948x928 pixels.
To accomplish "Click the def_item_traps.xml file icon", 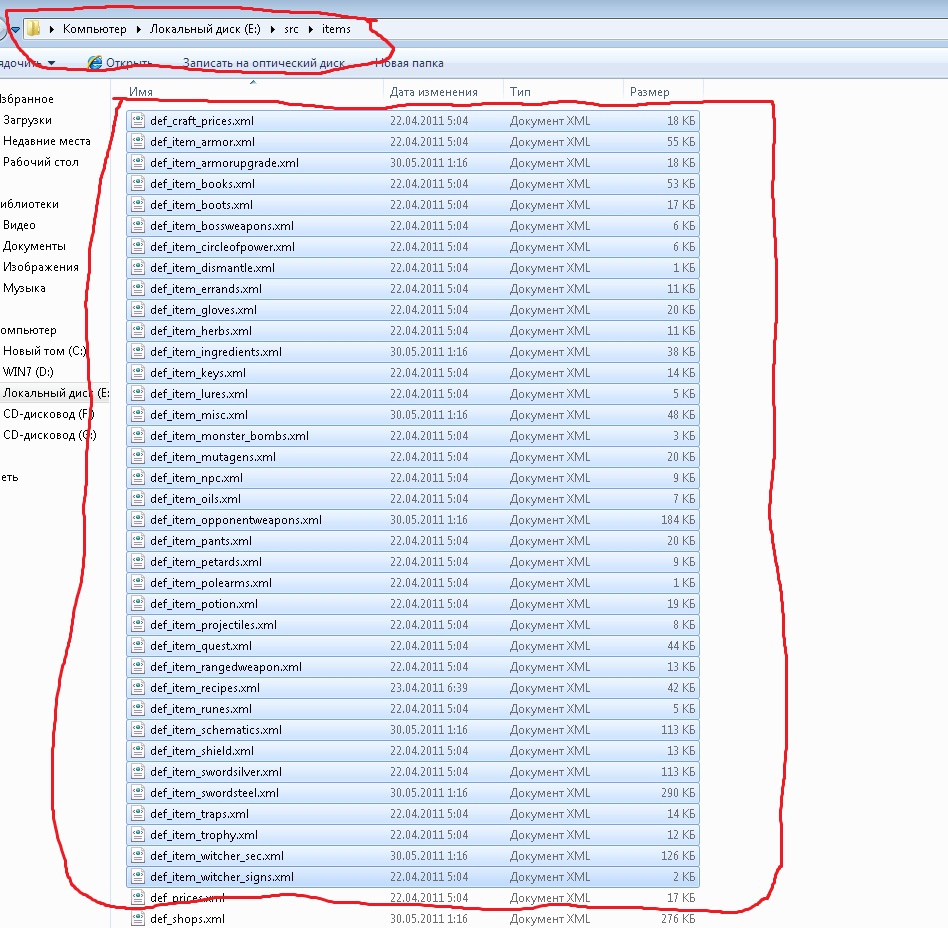I will pyautogui.click(x=138, y=814).
